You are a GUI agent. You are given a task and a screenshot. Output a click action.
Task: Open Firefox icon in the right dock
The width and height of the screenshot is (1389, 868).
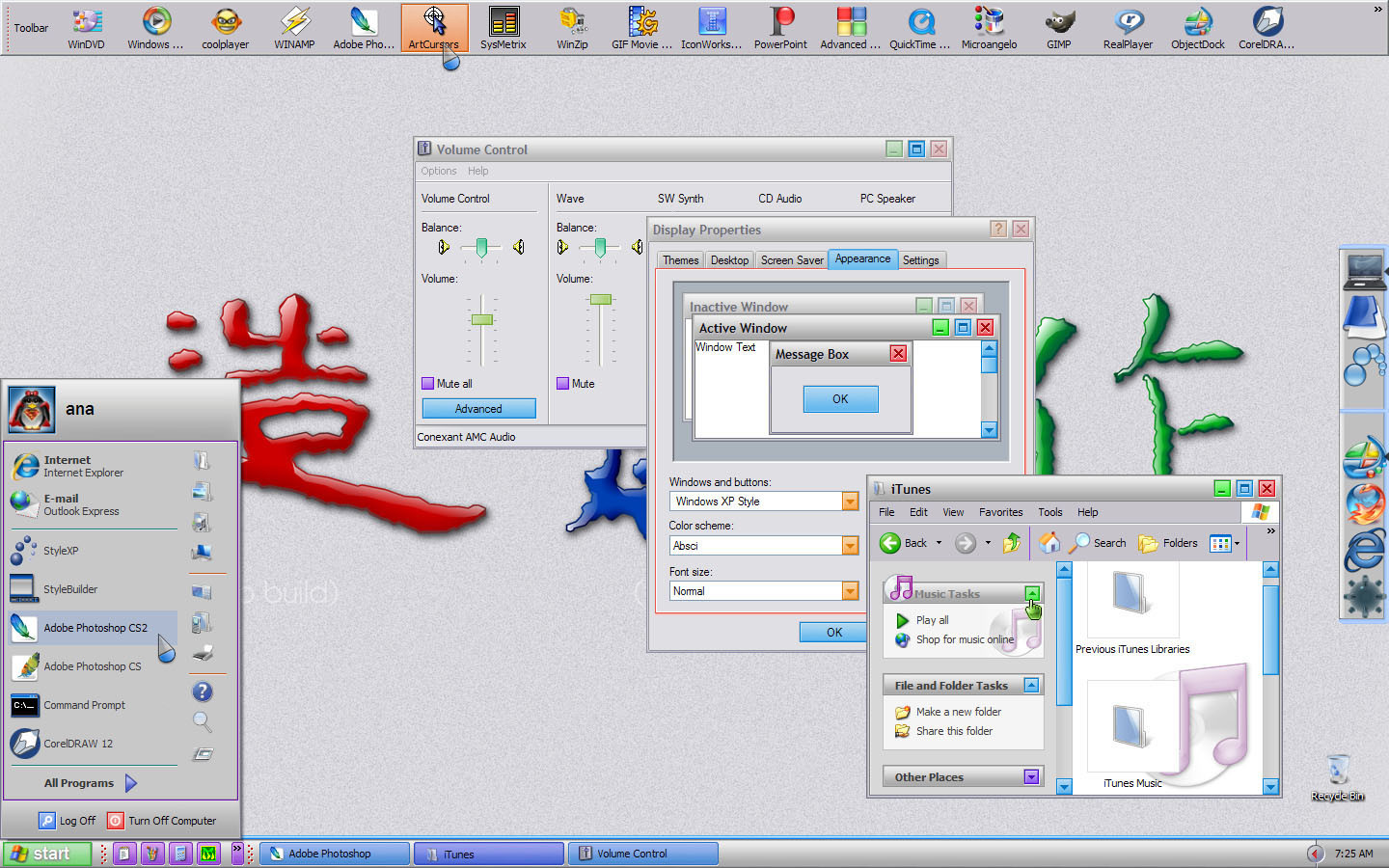point(1365,504)
